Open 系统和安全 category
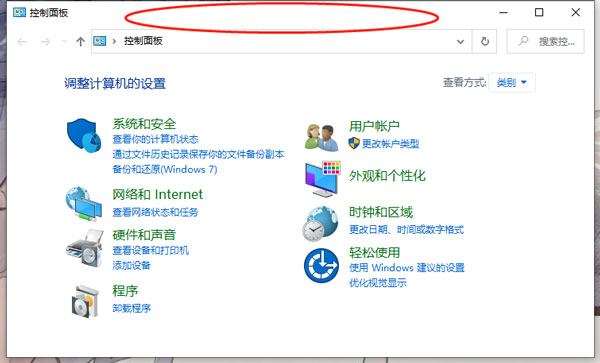Viewport: 600px width, 363px height. click(144, 124)
